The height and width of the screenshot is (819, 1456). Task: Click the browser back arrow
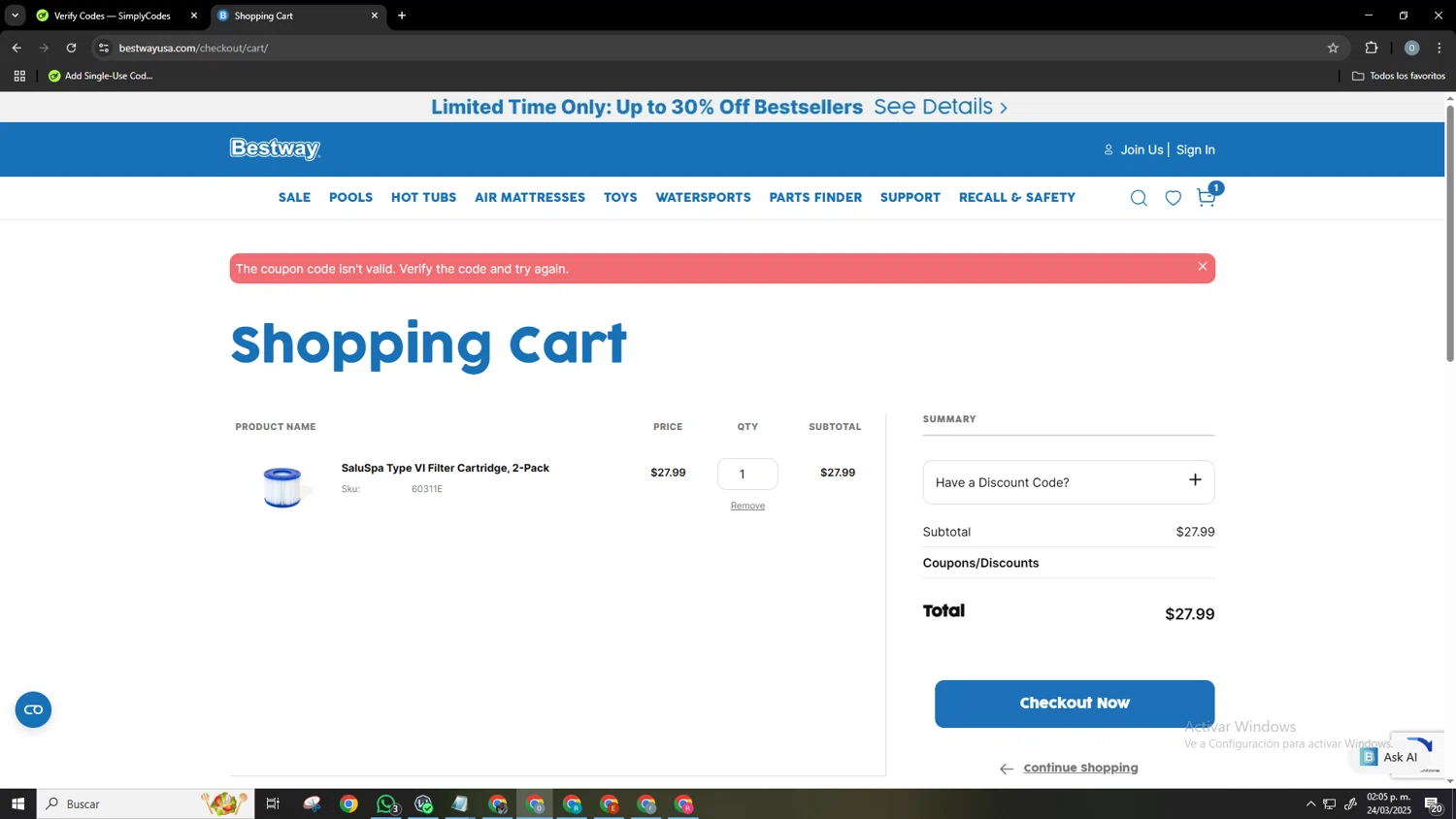[17, 48]
